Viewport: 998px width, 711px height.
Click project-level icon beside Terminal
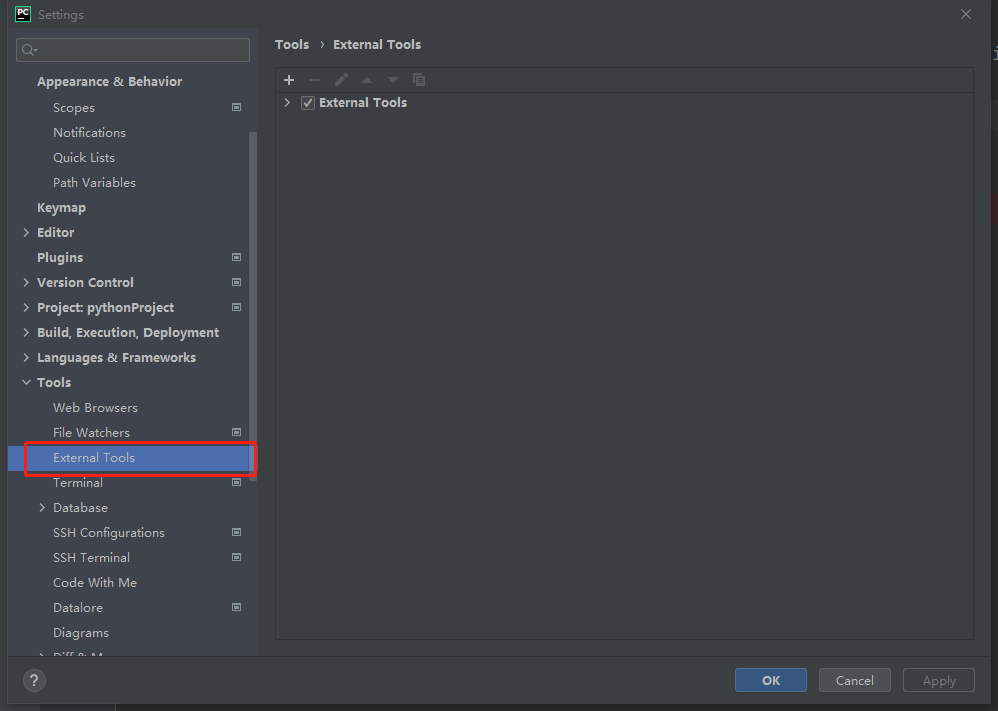pos(236,482)
